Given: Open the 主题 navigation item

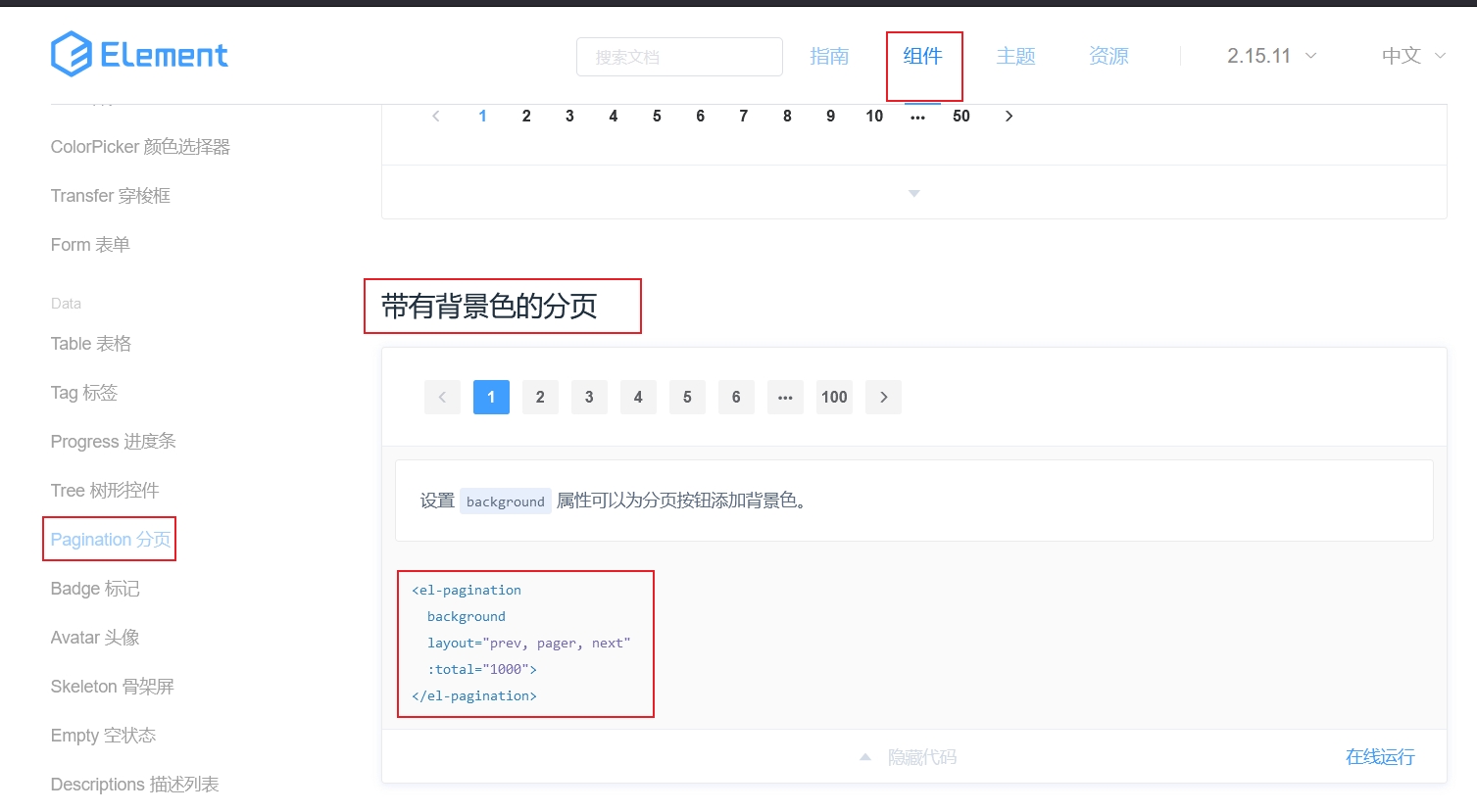Looking at the screenshot, I should coord(1015,57).
